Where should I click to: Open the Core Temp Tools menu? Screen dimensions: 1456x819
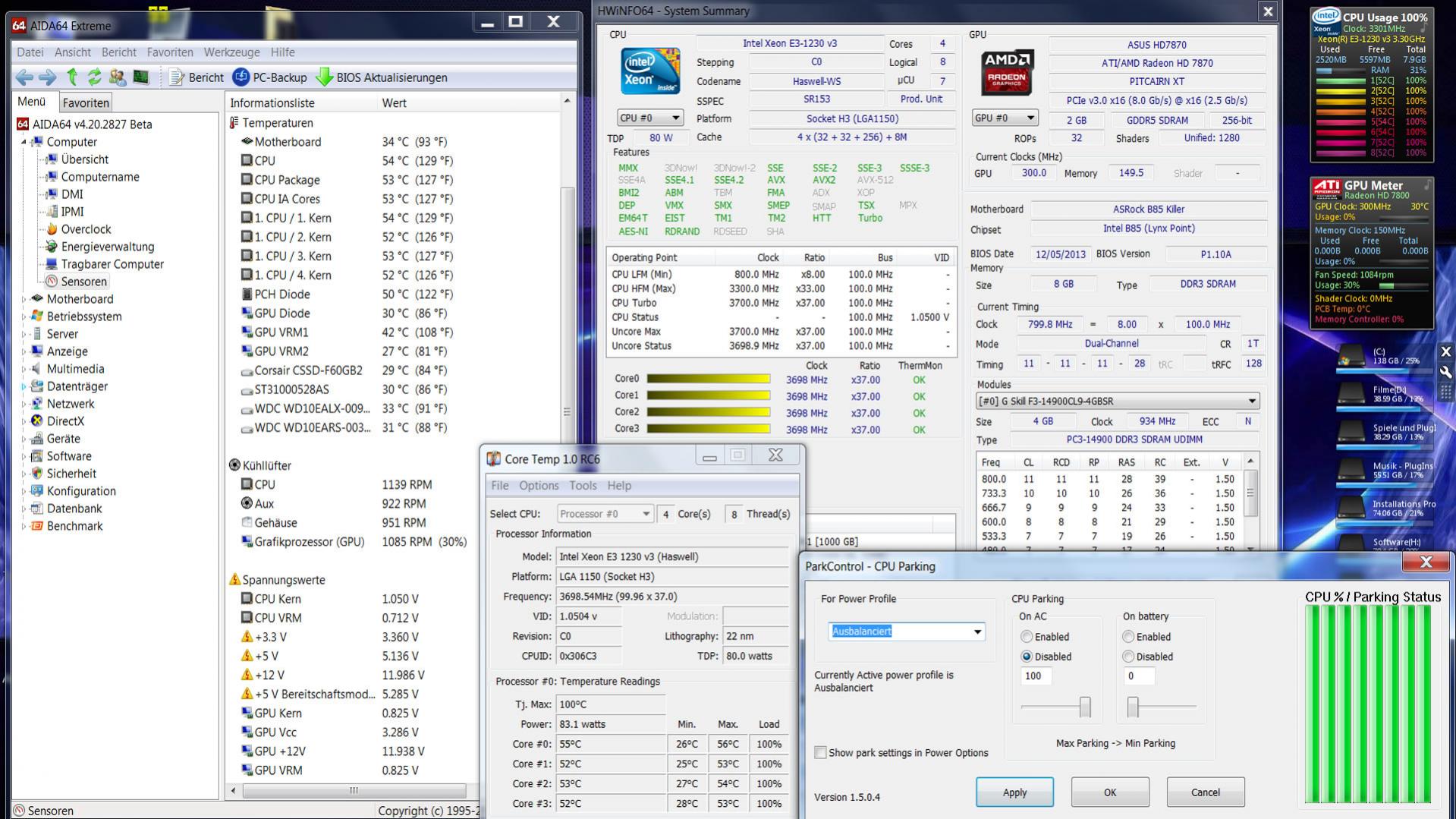pyautogui.click(x=583, y=486)
